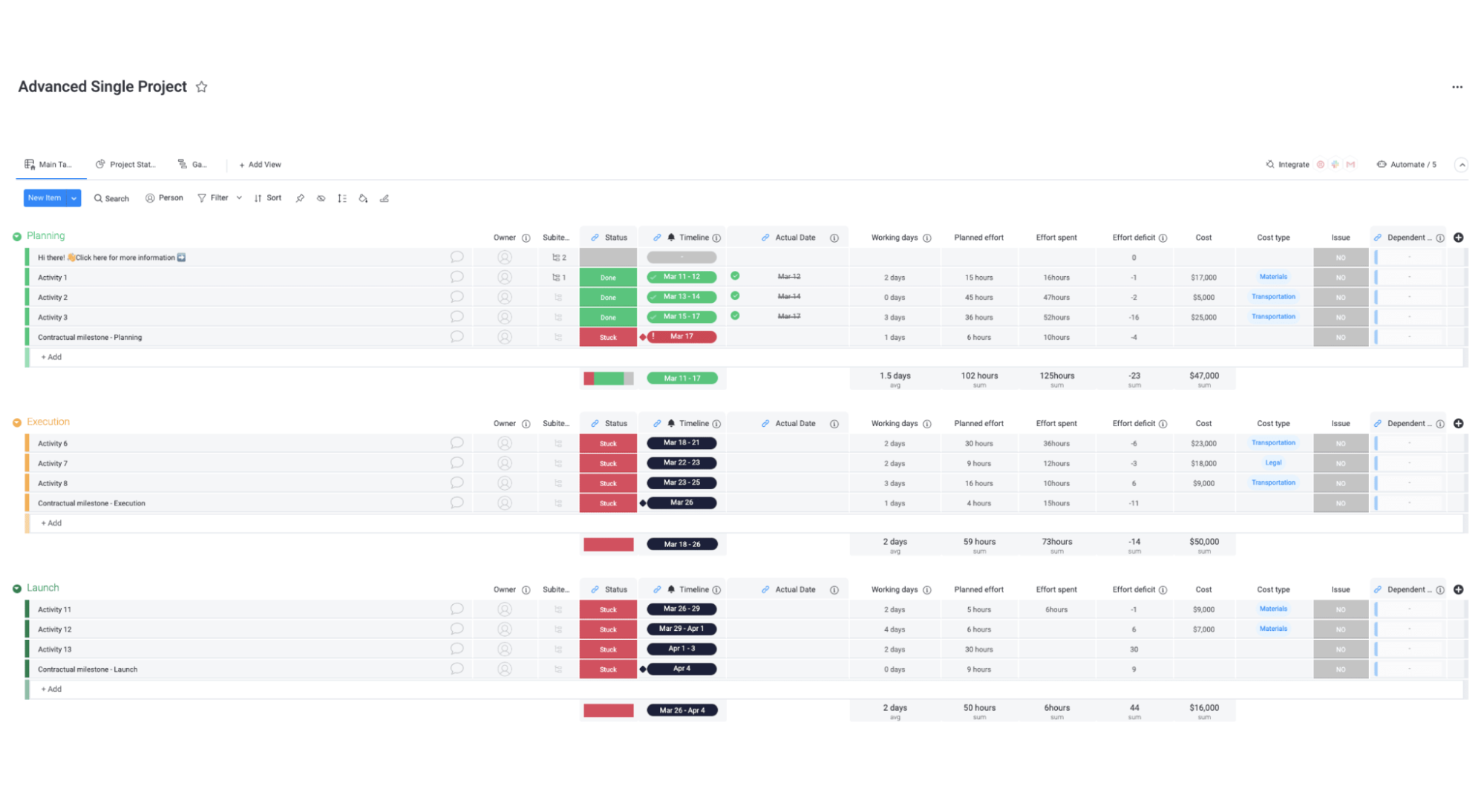Click the Planning group green circle toggle
The width and height of the screenshot is (1484, 812).
[16, 236]
